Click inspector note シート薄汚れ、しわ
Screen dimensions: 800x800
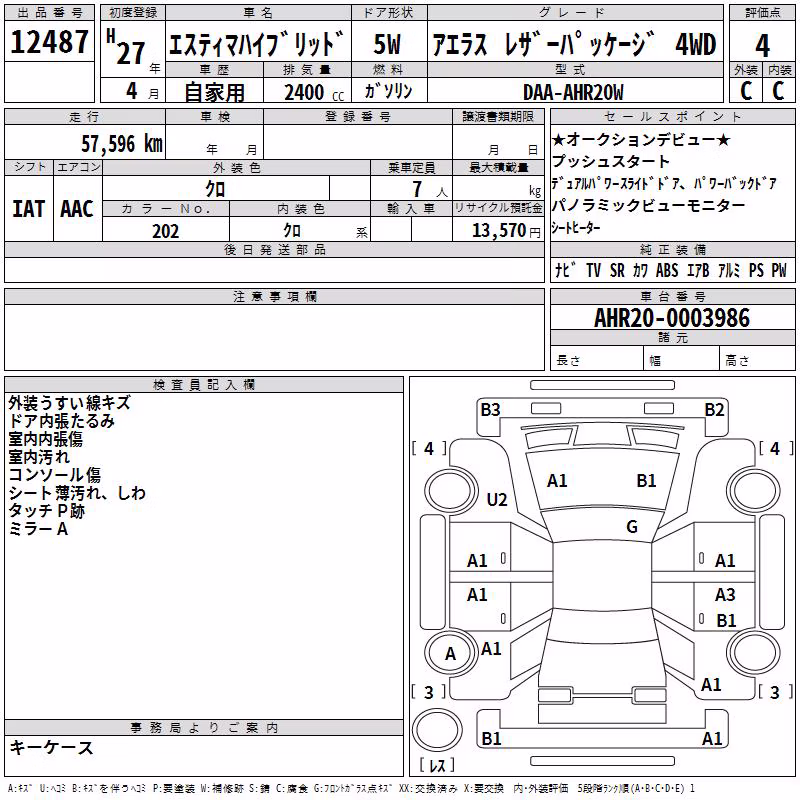coord(77,493)
